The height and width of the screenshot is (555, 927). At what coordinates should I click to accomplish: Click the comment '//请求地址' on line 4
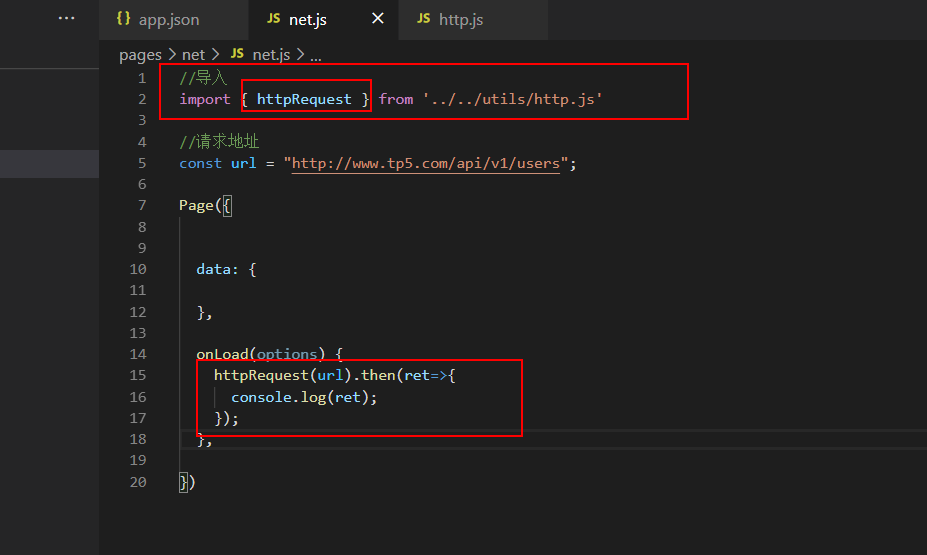click(x=219, y=141)
